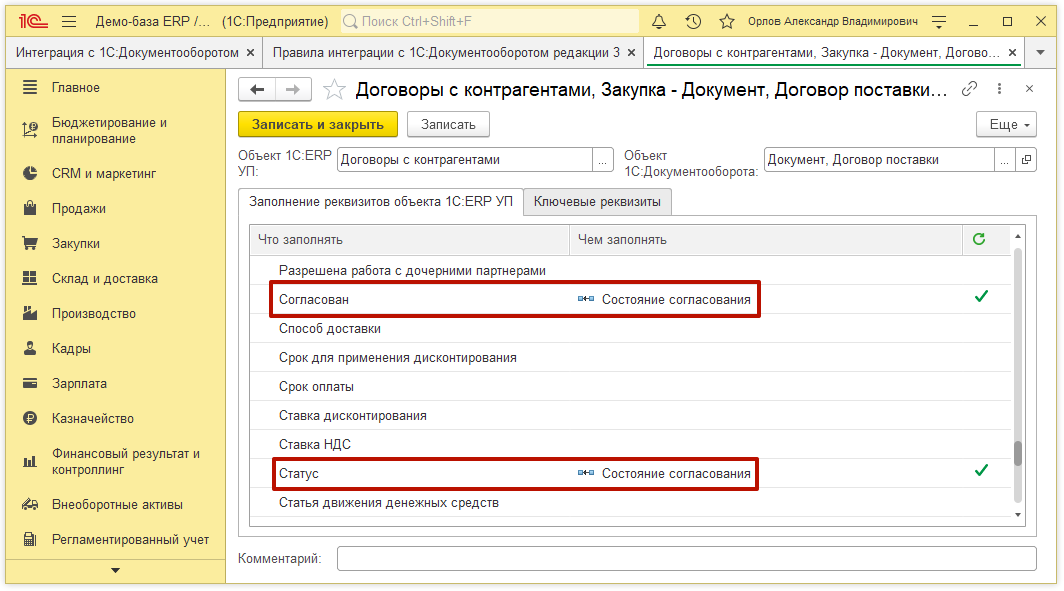
Task: Click the table scroll up arrow
Action: [1018, 236]
